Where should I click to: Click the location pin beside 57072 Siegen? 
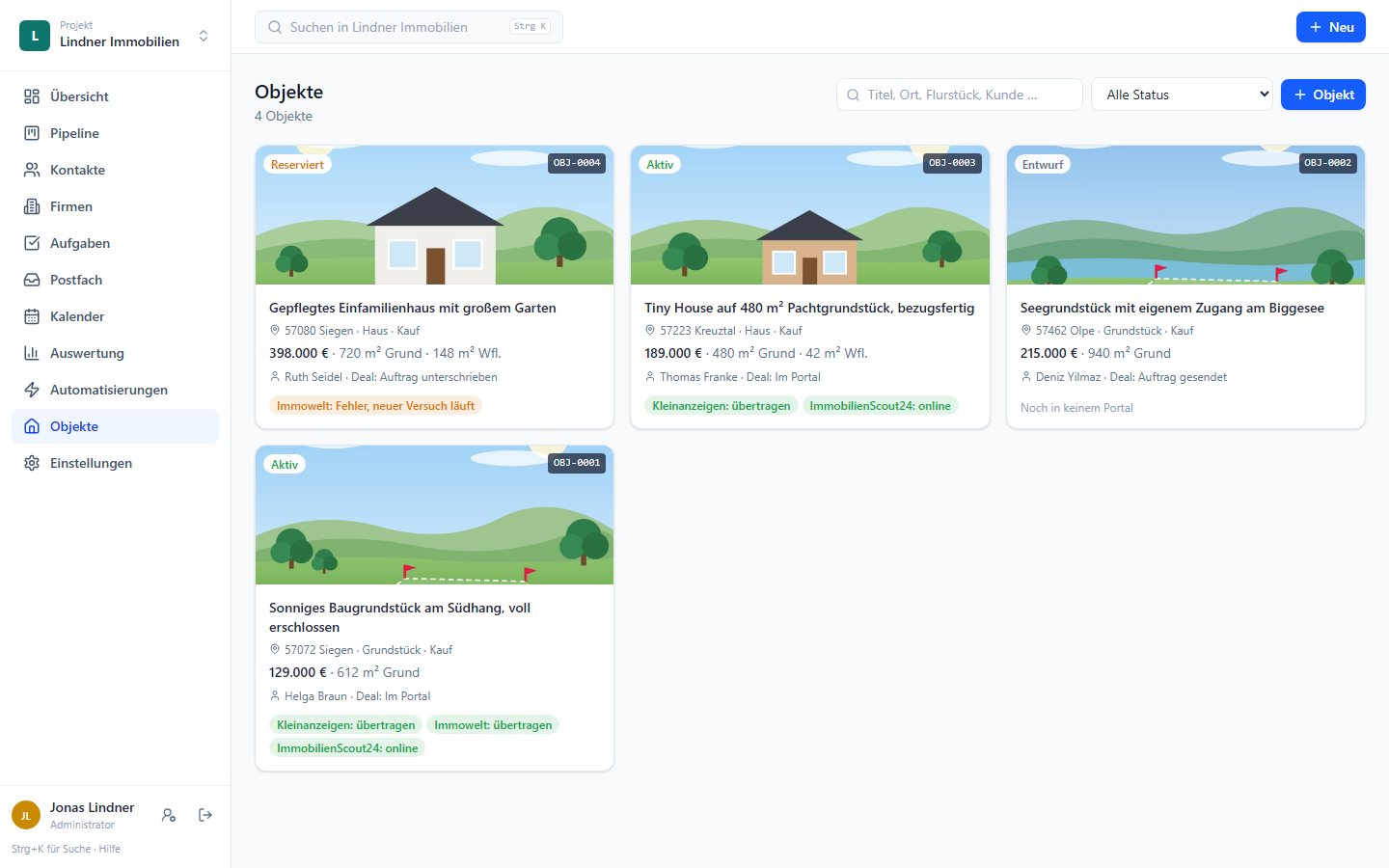click(275, 649)
